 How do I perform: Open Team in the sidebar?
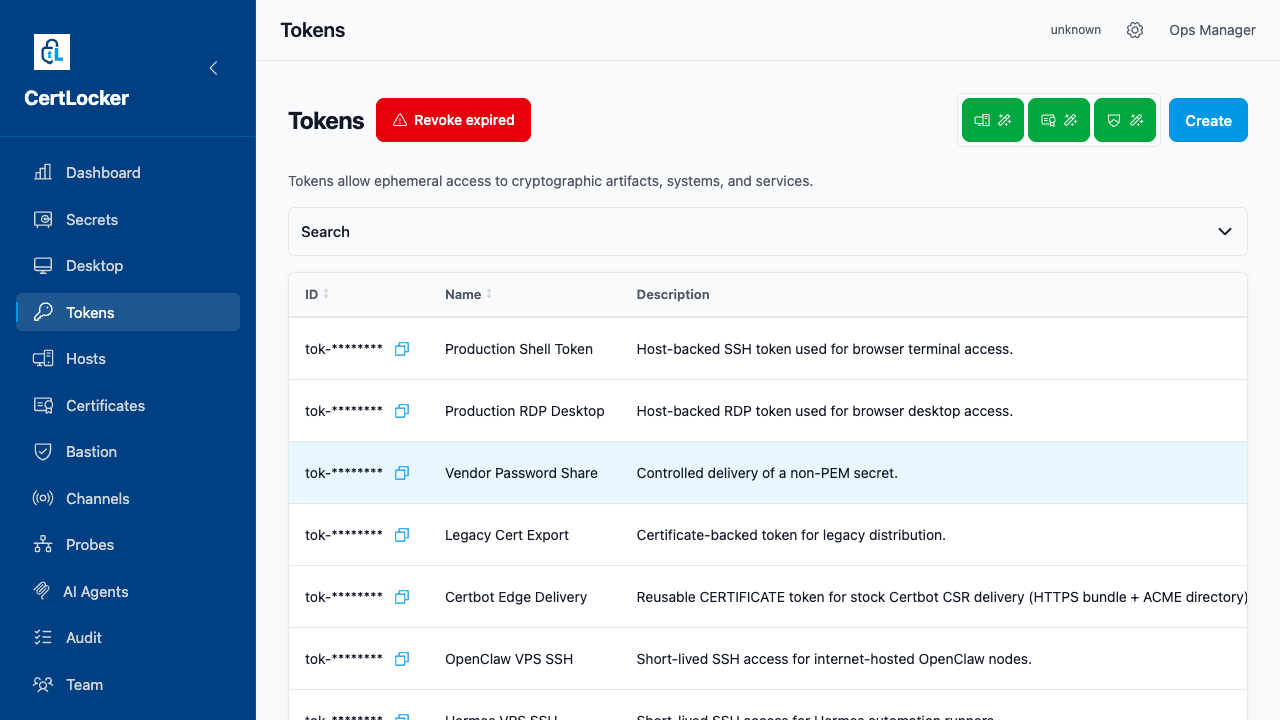[x=128, y=684]
